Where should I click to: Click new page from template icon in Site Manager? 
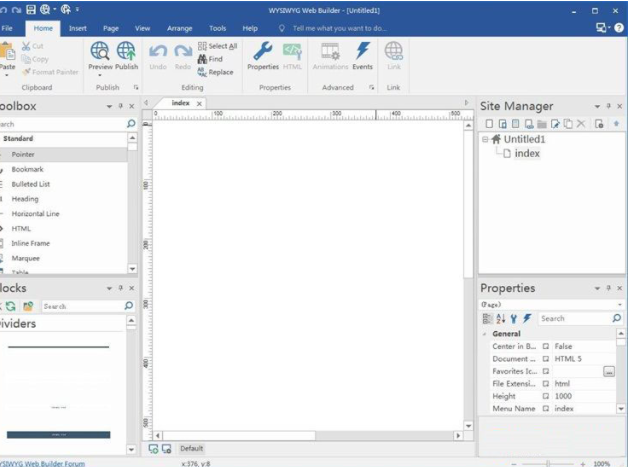point(502,124)
